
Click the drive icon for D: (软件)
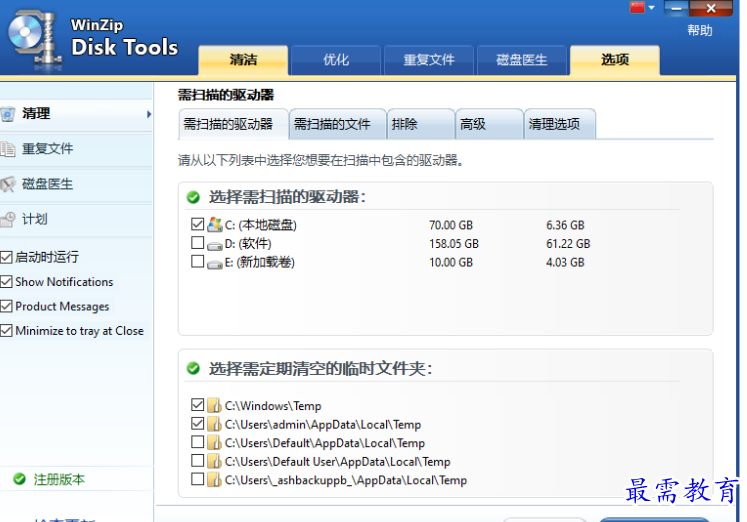[215, 245]
